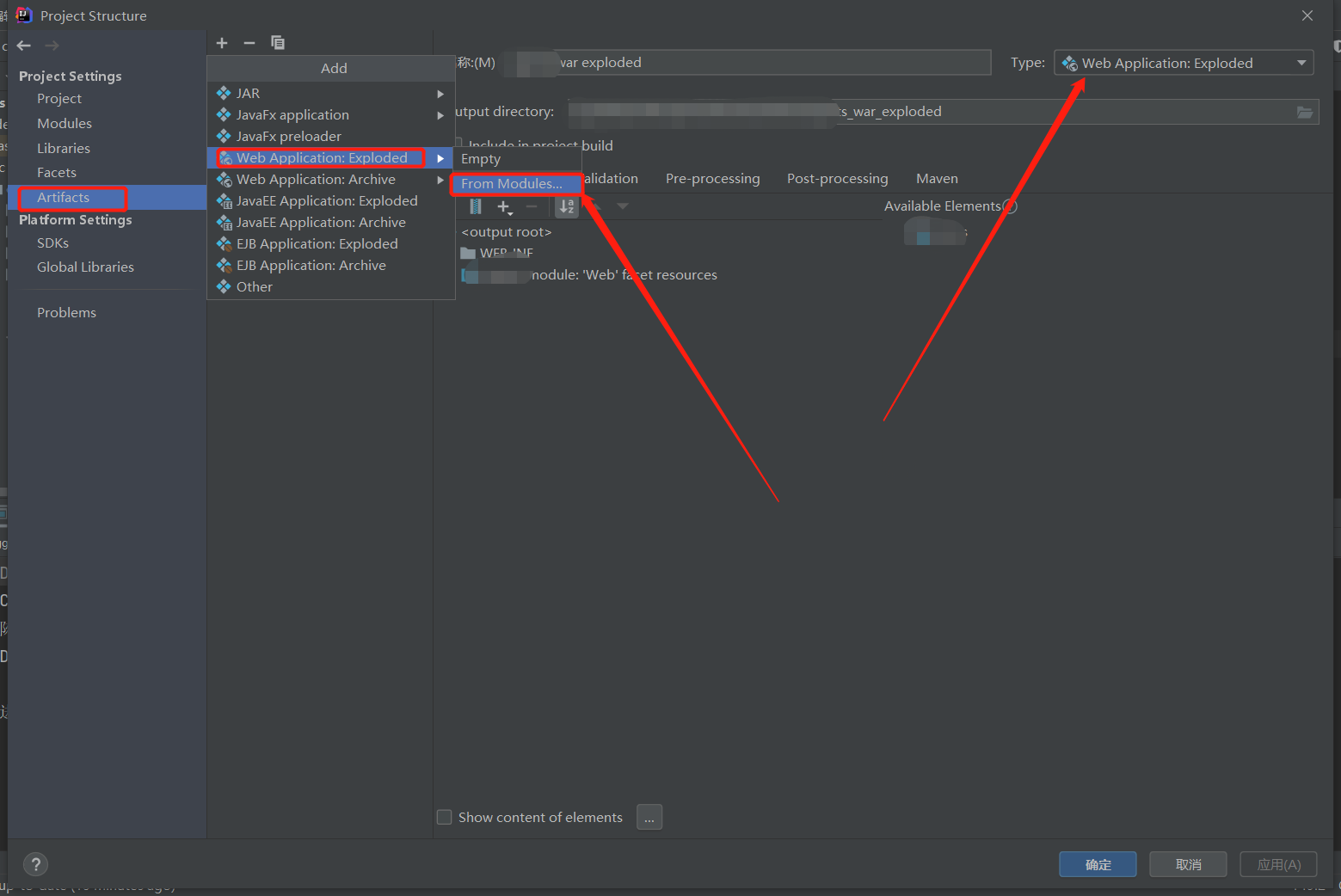Choose Empty from the submenu
Image resolution: width=1341 pixels, height=896 pixels.
click(517, 159)
